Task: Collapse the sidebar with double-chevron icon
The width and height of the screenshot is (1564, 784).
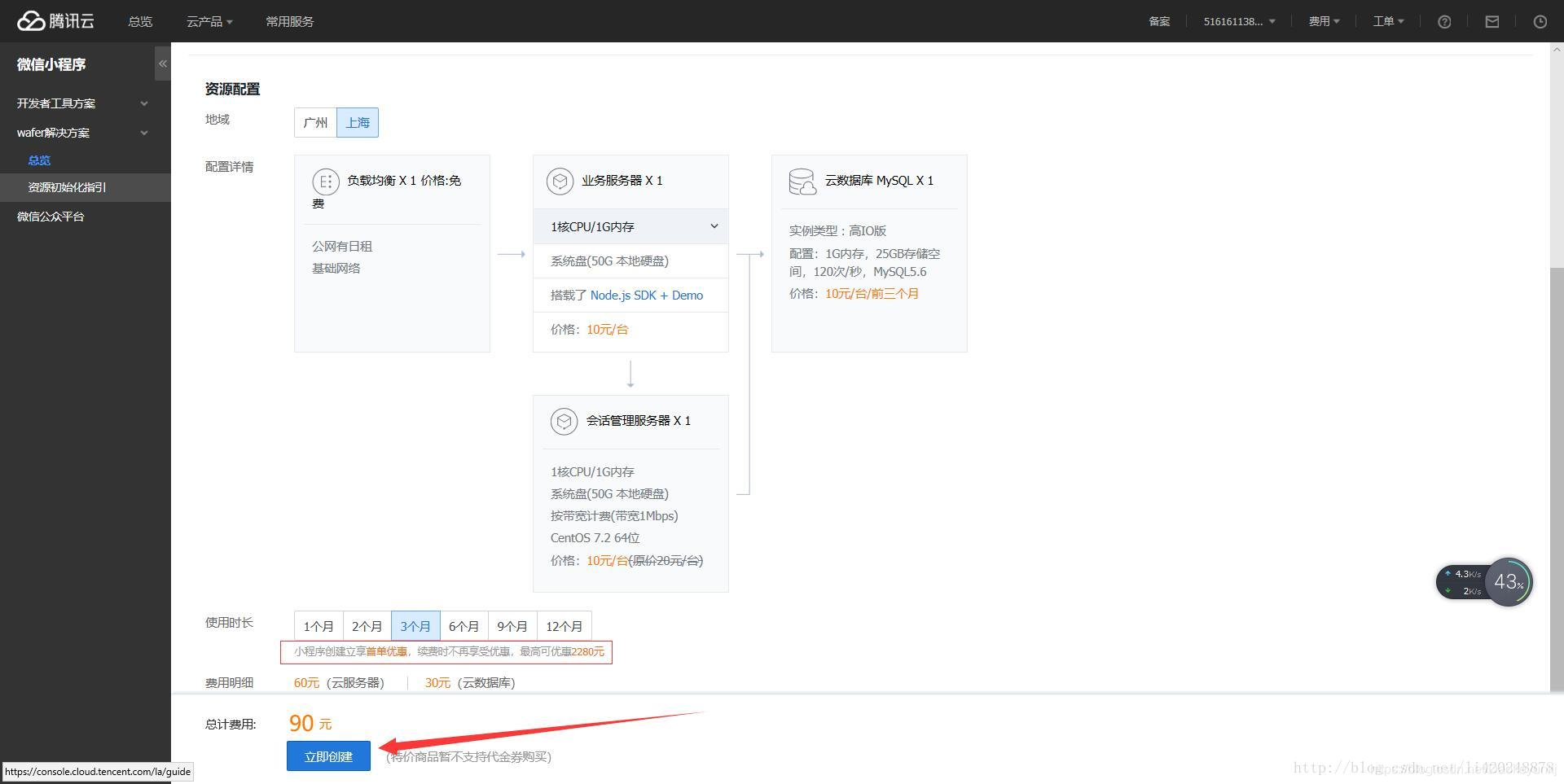Action: (163, 64)
